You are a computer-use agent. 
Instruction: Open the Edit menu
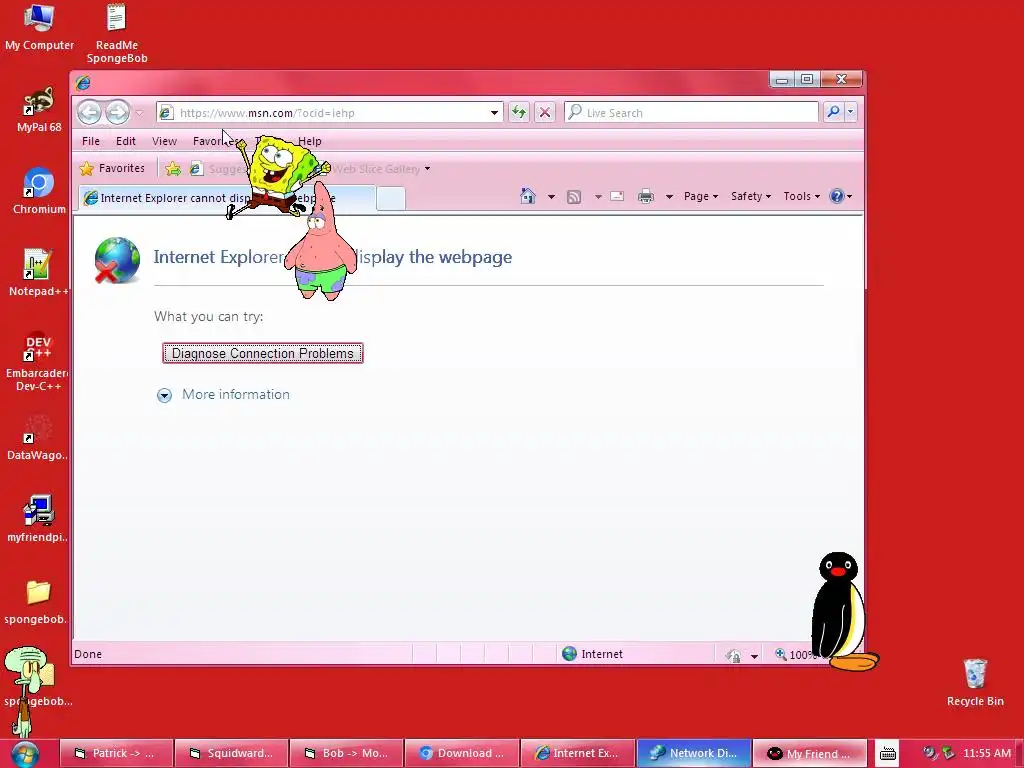(125, 141)
